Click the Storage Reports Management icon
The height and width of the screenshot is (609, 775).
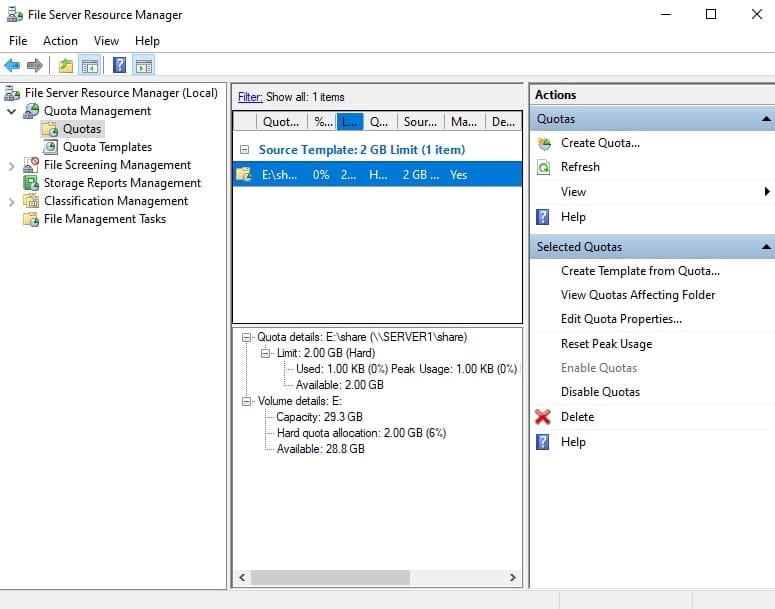pos(31,183)
